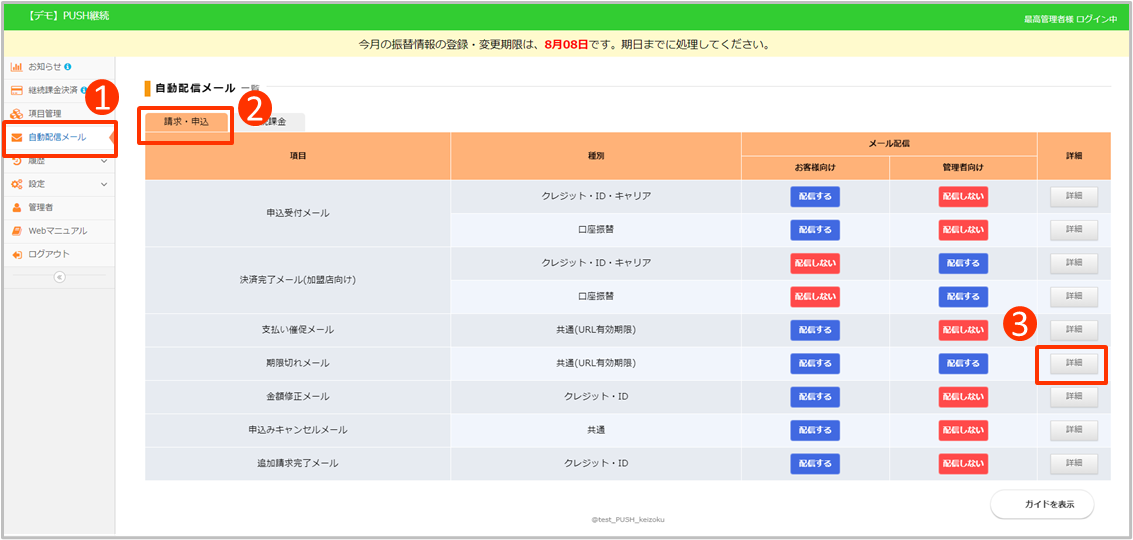This screenshot has width=1133, height=540.
Task: Click the 自動配信メール envelope icon
Action: (17, 137)
